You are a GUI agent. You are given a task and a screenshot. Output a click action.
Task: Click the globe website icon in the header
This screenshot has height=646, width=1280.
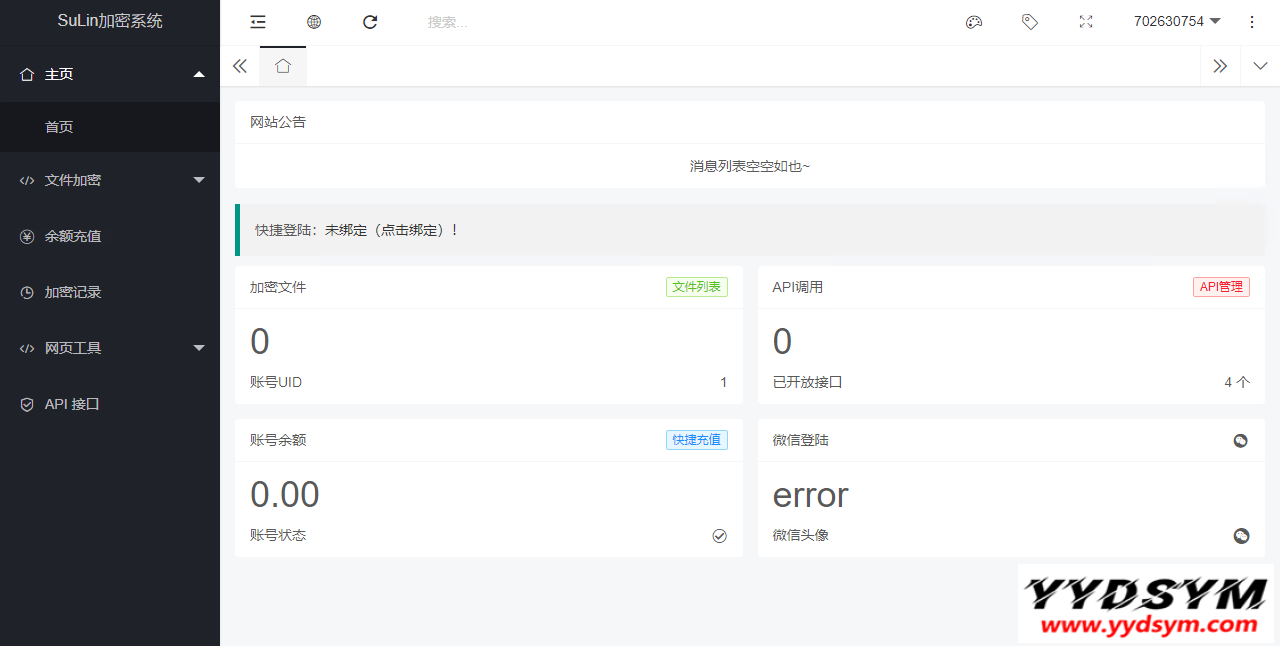(314, 22)
